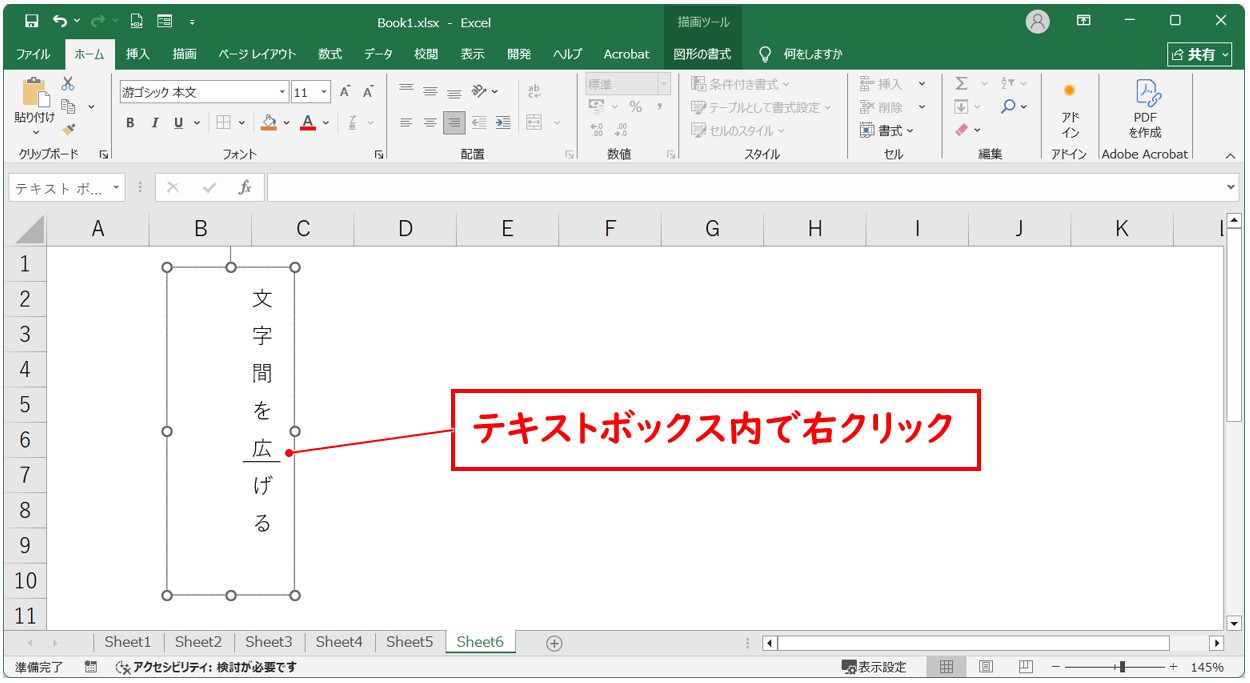Increase font size with larger A

click(345, 92)
